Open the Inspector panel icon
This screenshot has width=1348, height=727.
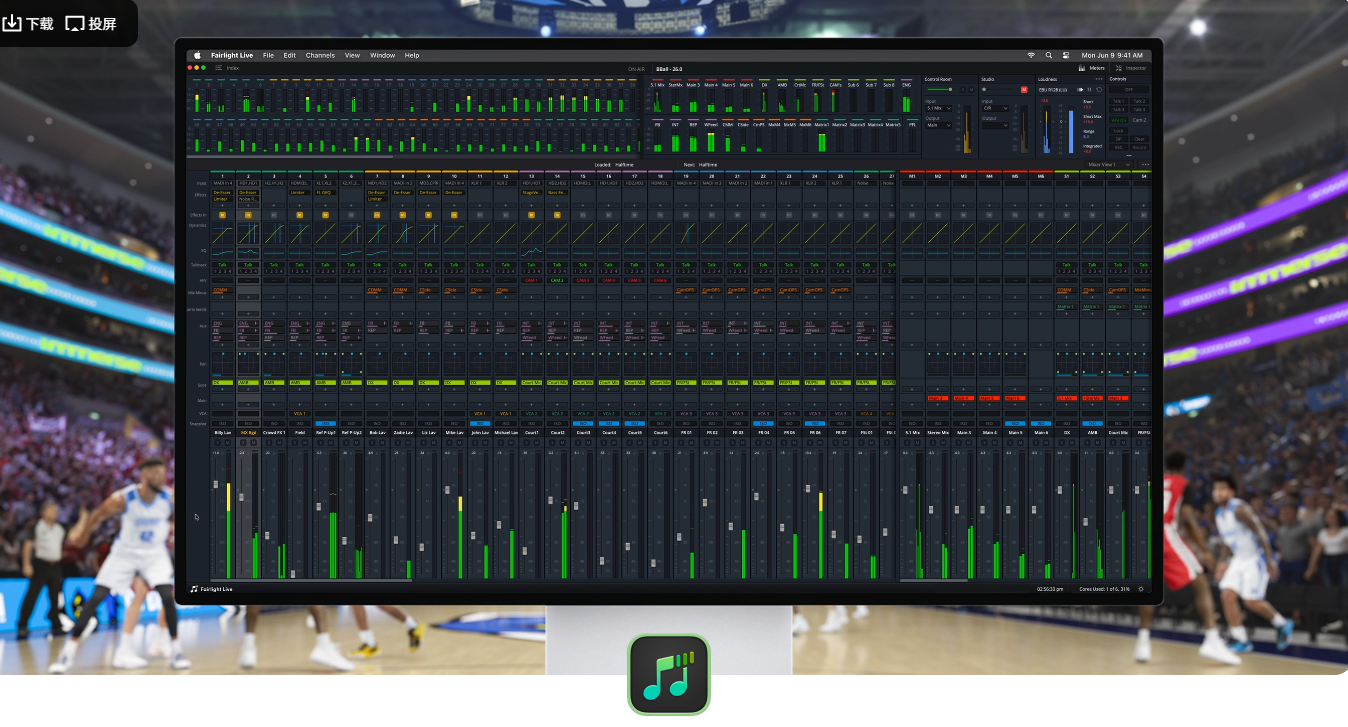(x=1118, y=68)
